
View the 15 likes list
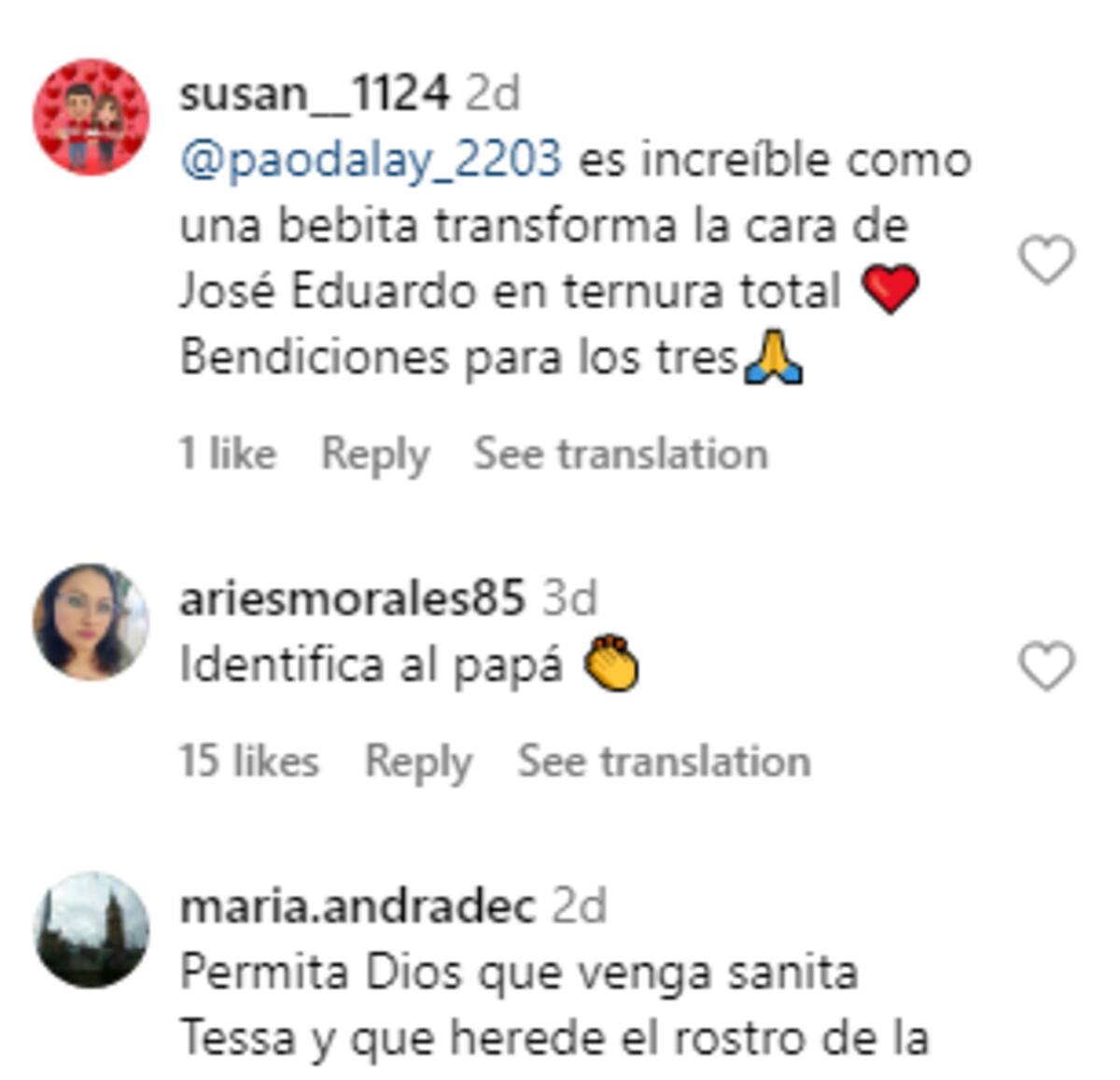coord(249,761)
